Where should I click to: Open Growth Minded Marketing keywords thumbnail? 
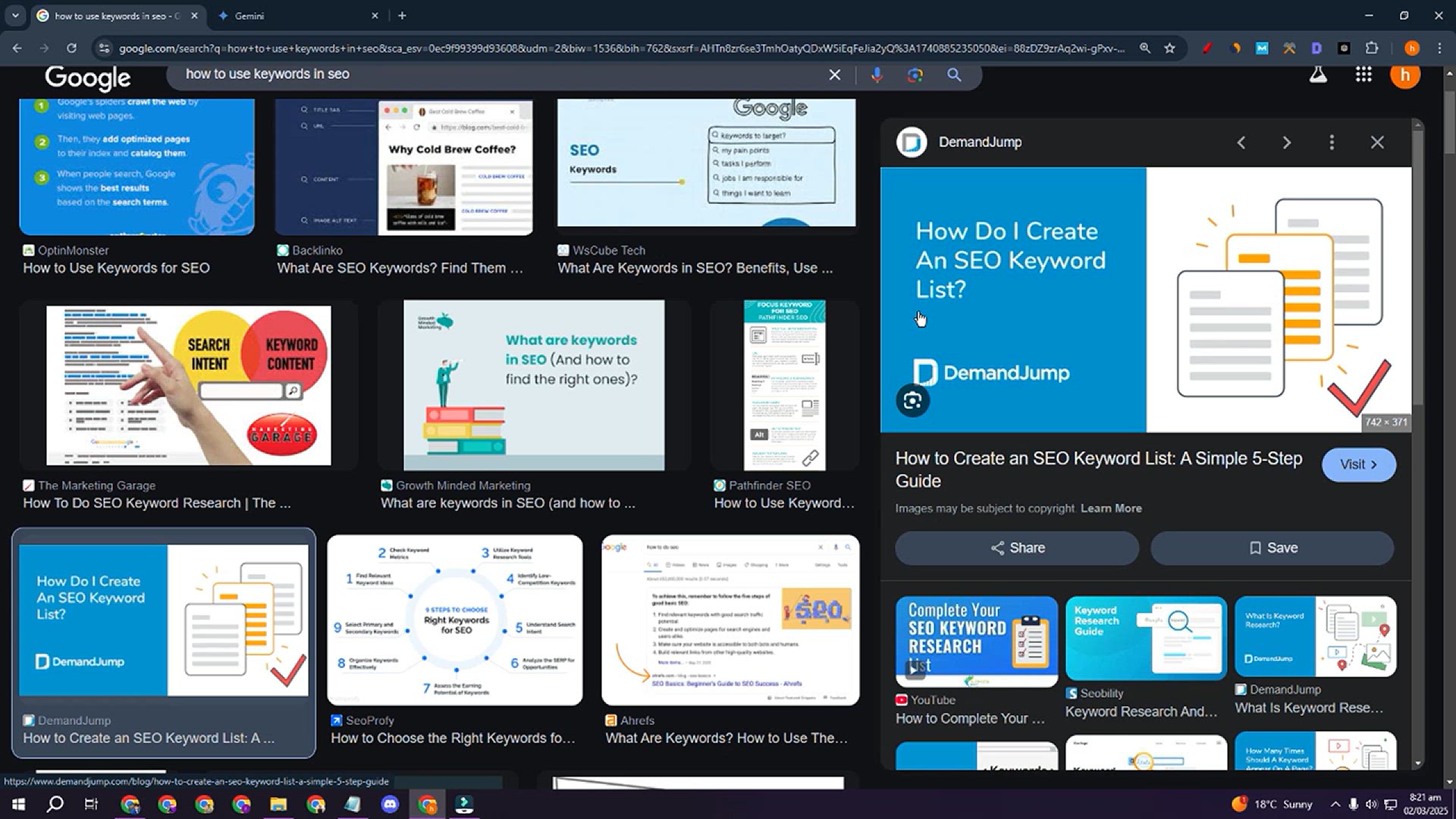click(534, 385)
